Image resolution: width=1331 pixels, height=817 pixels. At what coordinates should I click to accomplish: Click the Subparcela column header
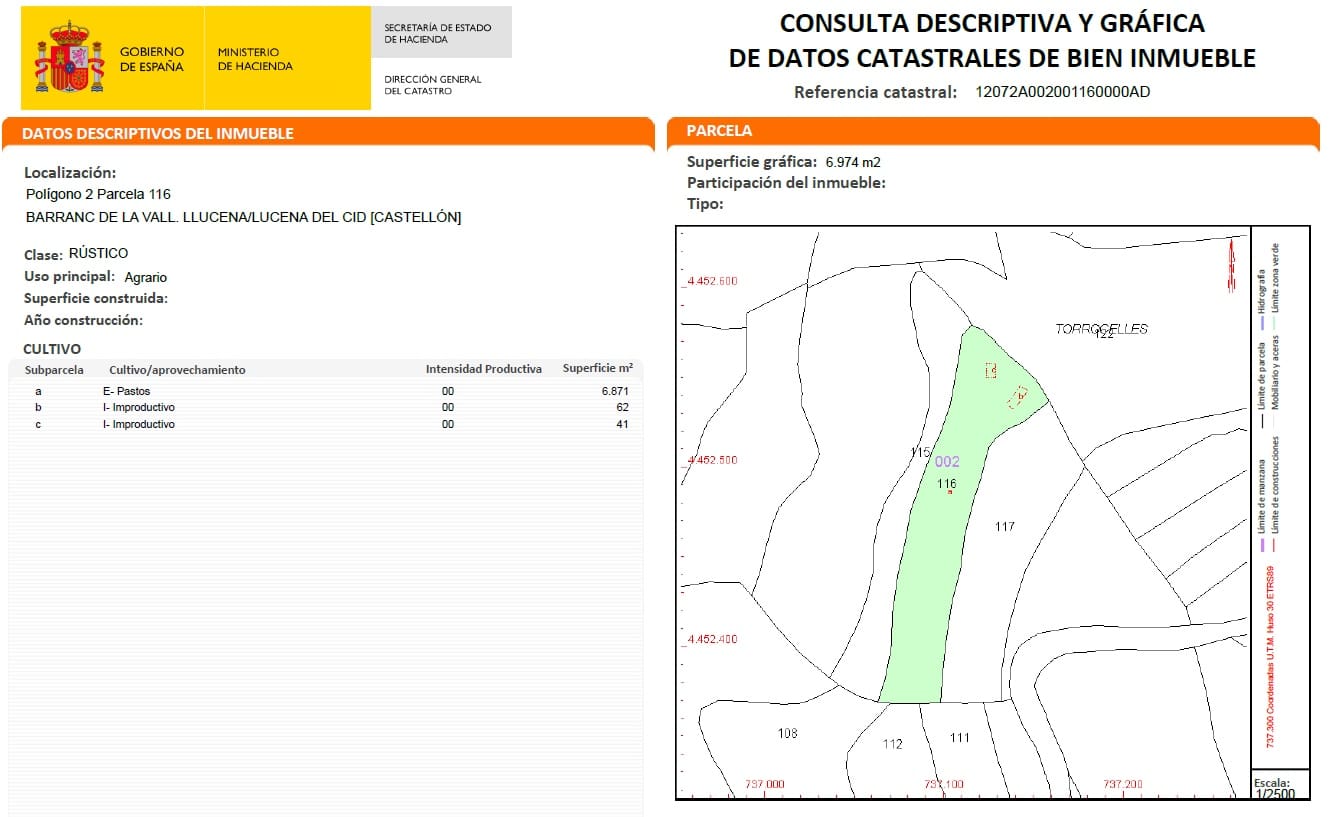(x=54, y=370)
